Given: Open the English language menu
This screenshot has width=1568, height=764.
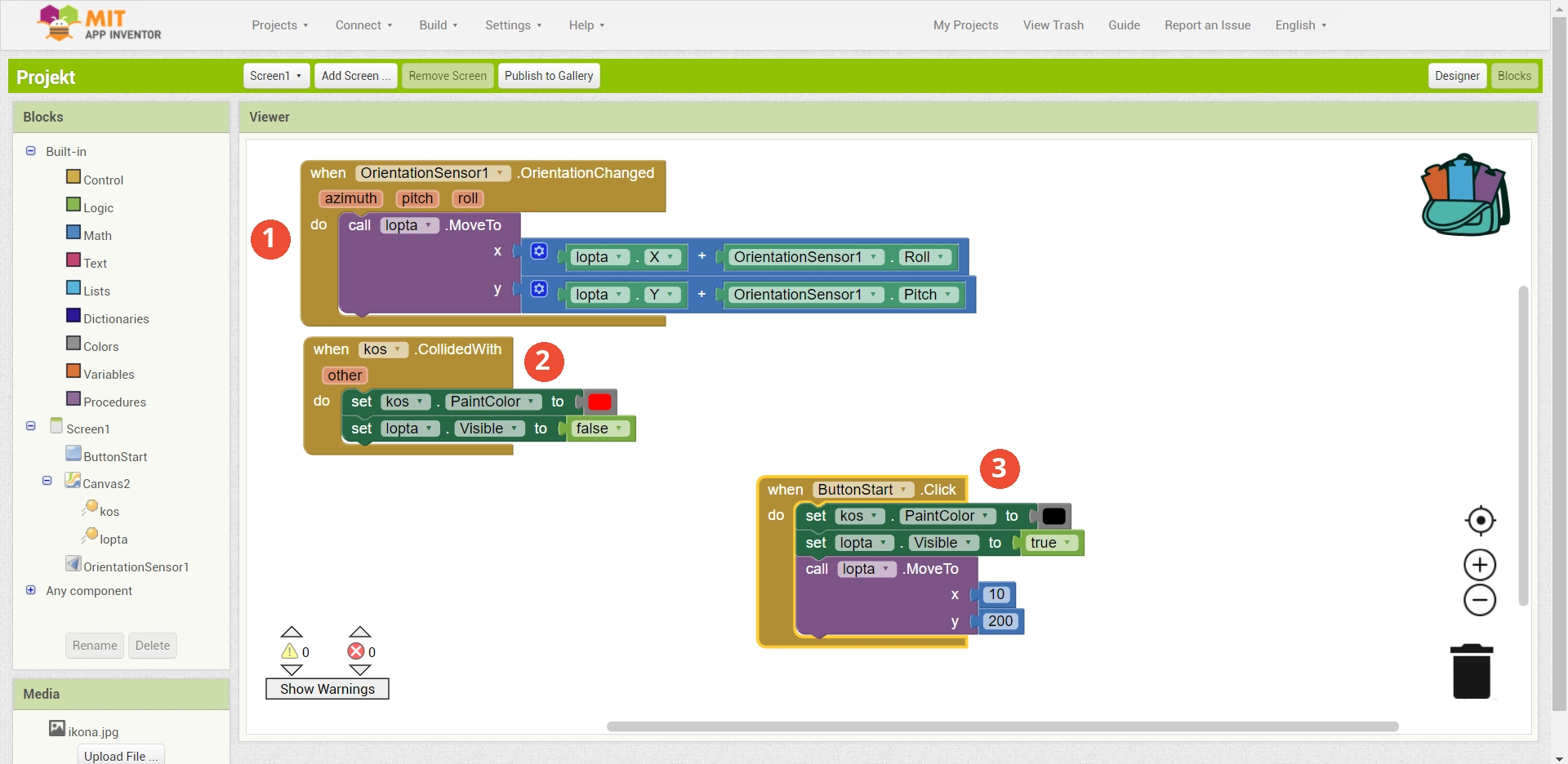Looking at the screenshot, I should pyautogui.click(x=1301, y=25).
